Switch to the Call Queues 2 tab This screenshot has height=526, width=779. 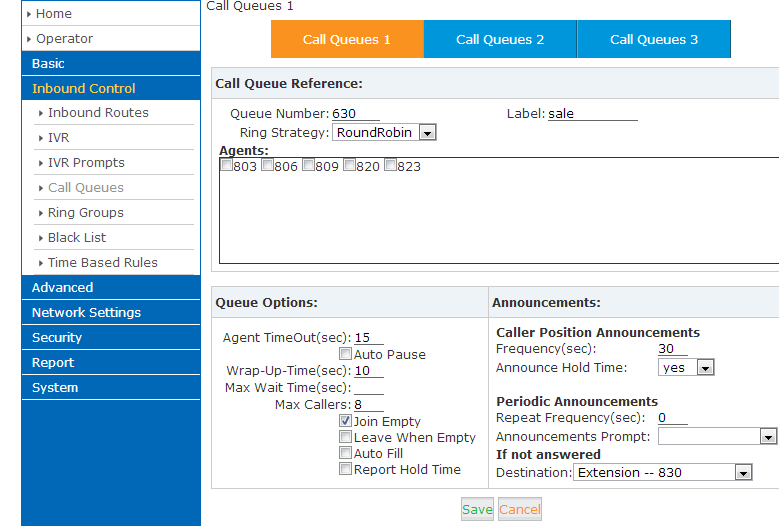pyautogui.click(x=500, y=39)
